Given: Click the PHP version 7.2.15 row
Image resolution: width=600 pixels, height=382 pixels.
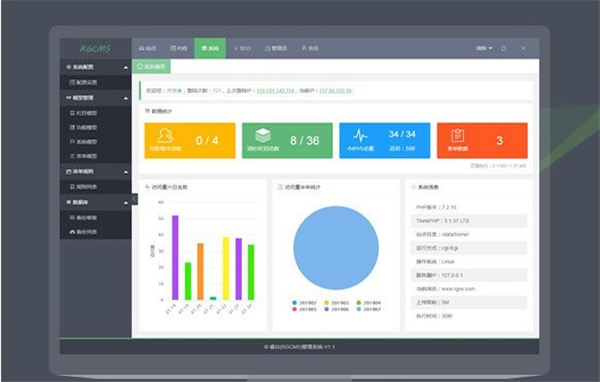Looking at the screenshot, I should pos(469,207).
